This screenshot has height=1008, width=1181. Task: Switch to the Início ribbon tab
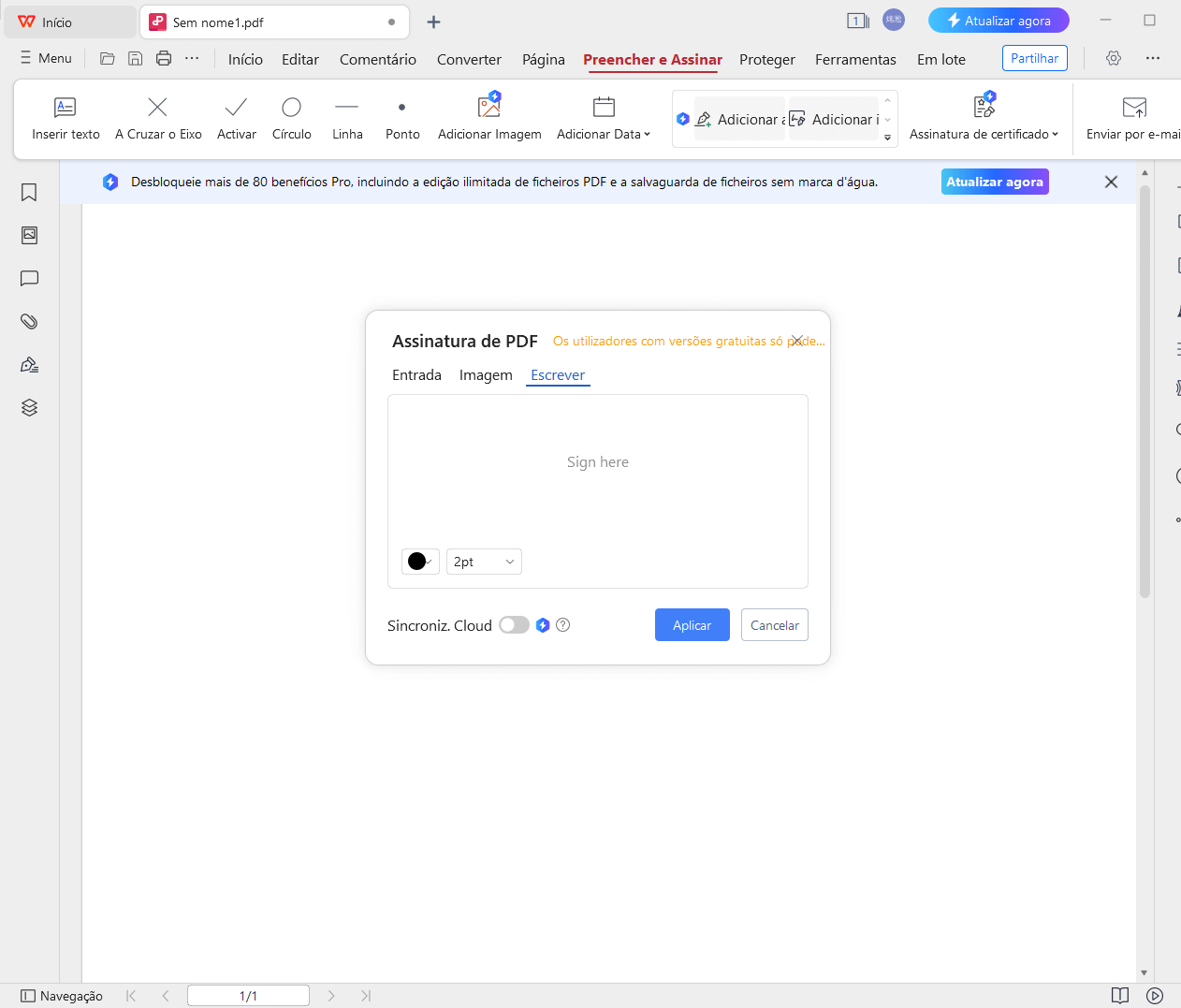(x=245, y=59)
